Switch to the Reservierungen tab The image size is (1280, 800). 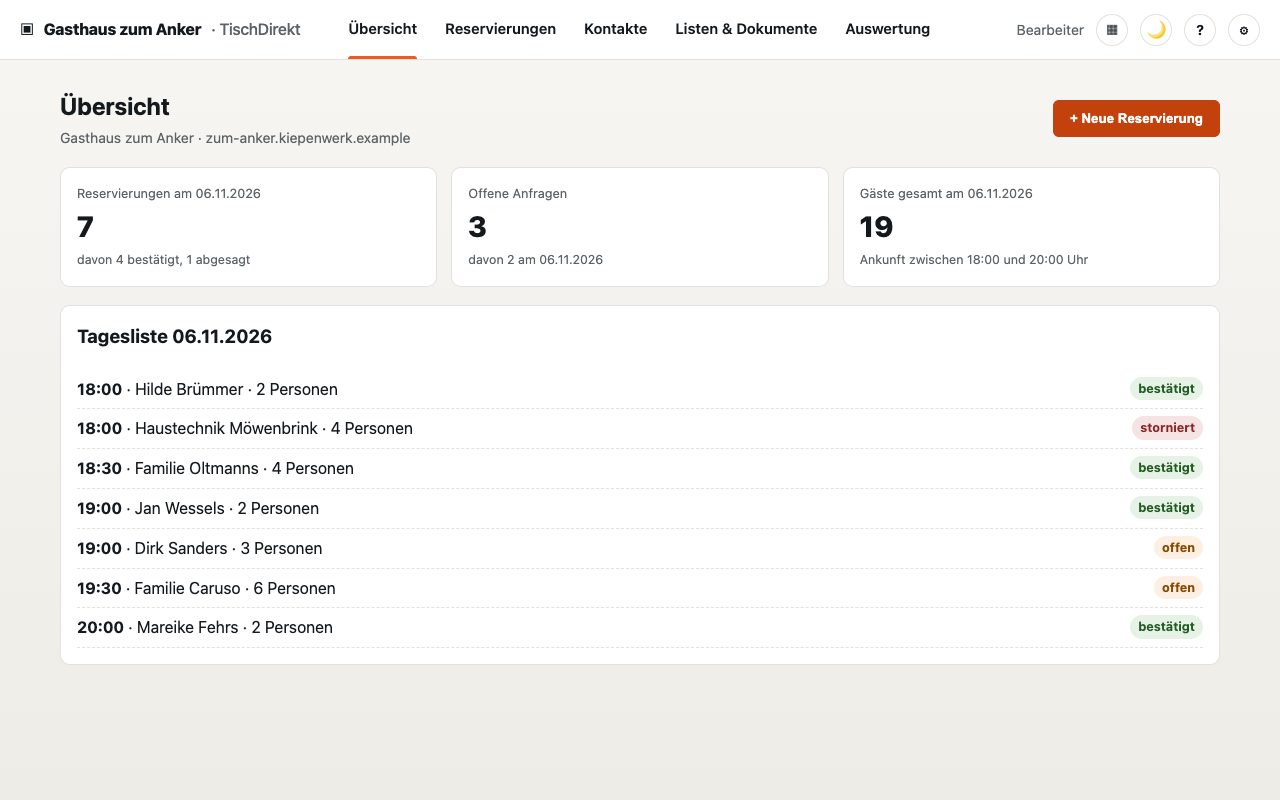[x=500, y=29]
